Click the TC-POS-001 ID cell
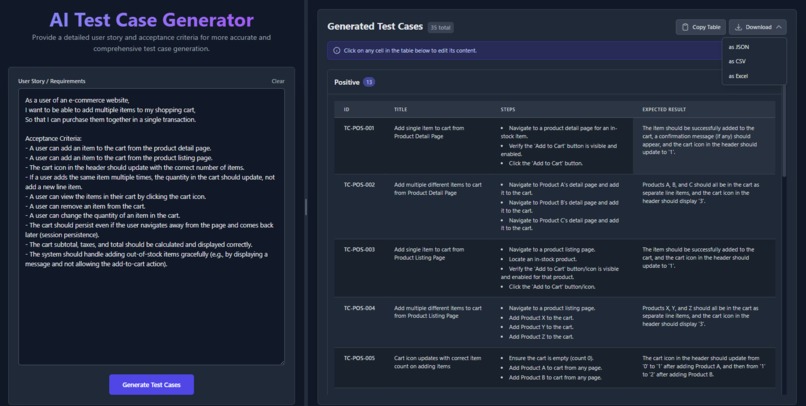806x406 pixels. click(359, 146)
